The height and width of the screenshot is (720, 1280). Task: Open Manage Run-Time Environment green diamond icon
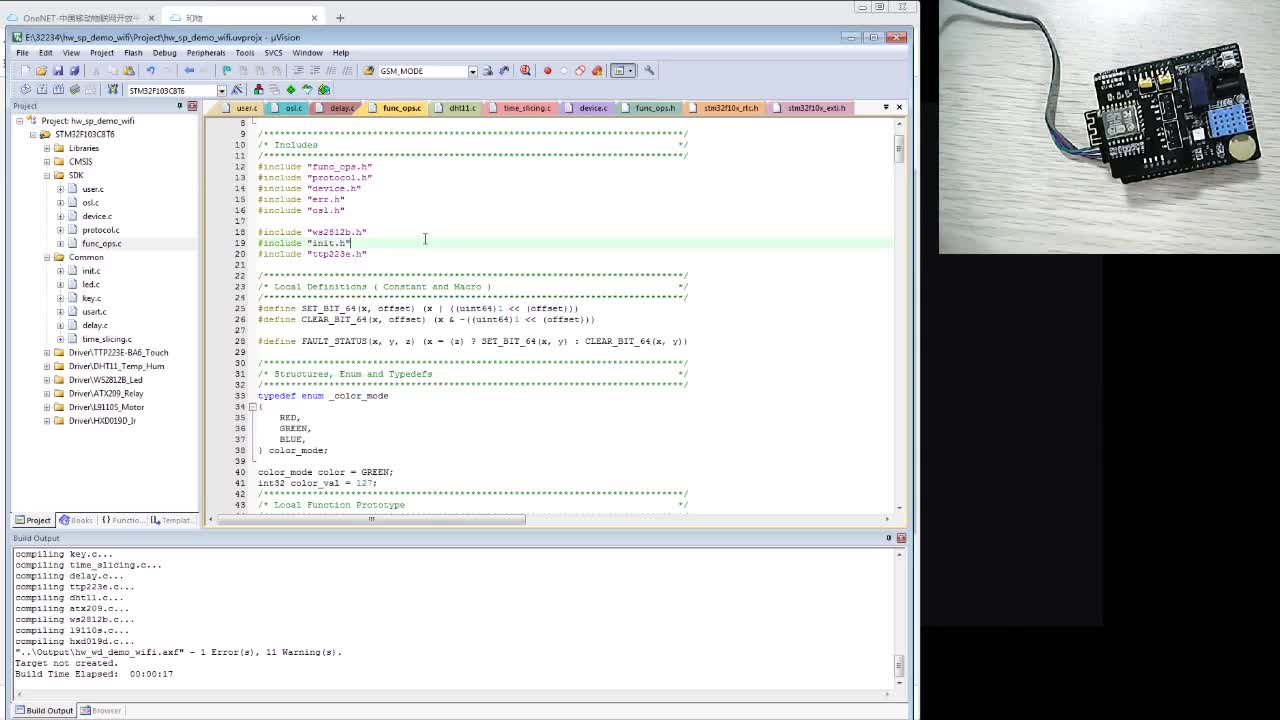pos(291,90)
